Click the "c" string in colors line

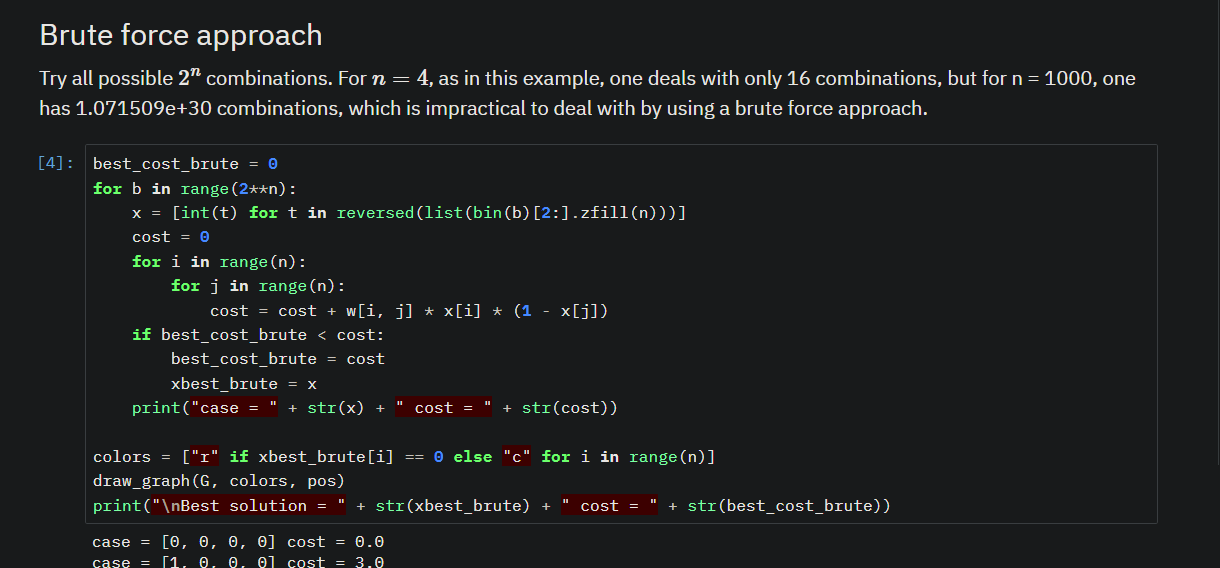click(x=517, y=457)
